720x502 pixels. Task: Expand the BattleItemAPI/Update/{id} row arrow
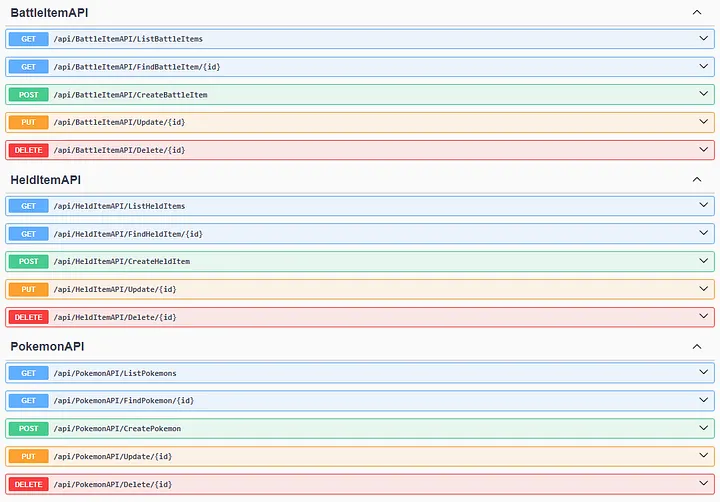(703, 122)
